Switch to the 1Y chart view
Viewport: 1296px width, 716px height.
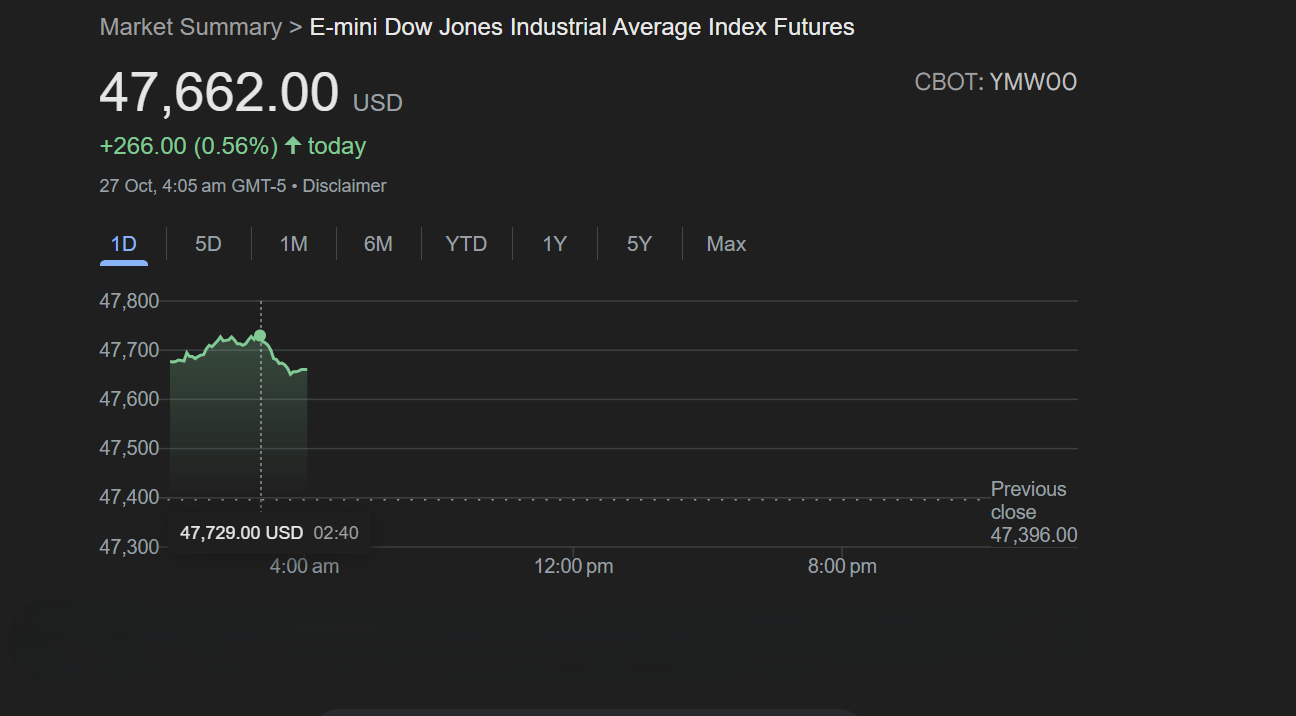point(554,243)
